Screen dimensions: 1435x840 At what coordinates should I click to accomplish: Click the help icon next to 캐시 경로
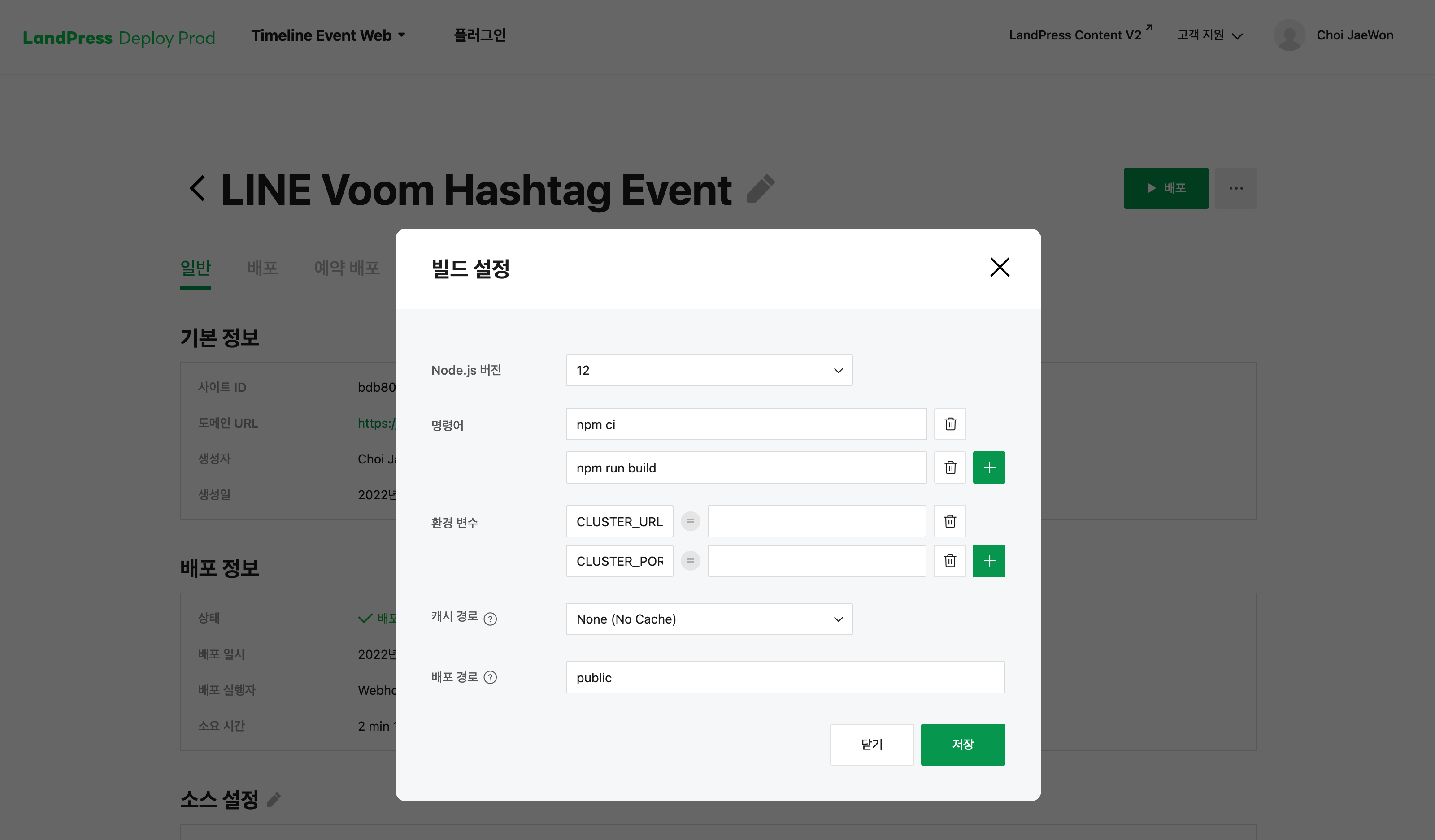click(490, 619)
